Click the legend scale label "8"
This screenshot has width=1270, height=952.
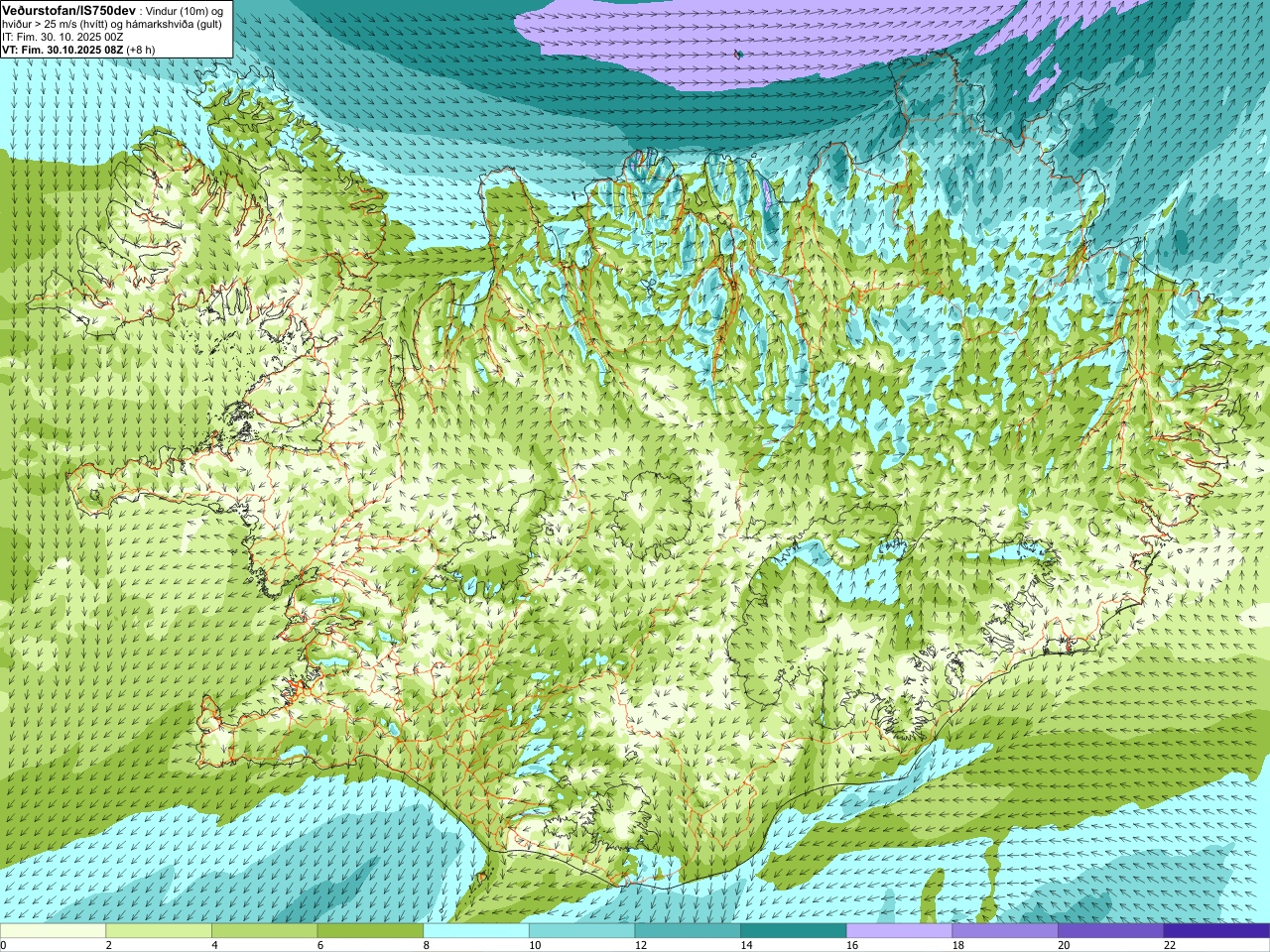[427, 946]
